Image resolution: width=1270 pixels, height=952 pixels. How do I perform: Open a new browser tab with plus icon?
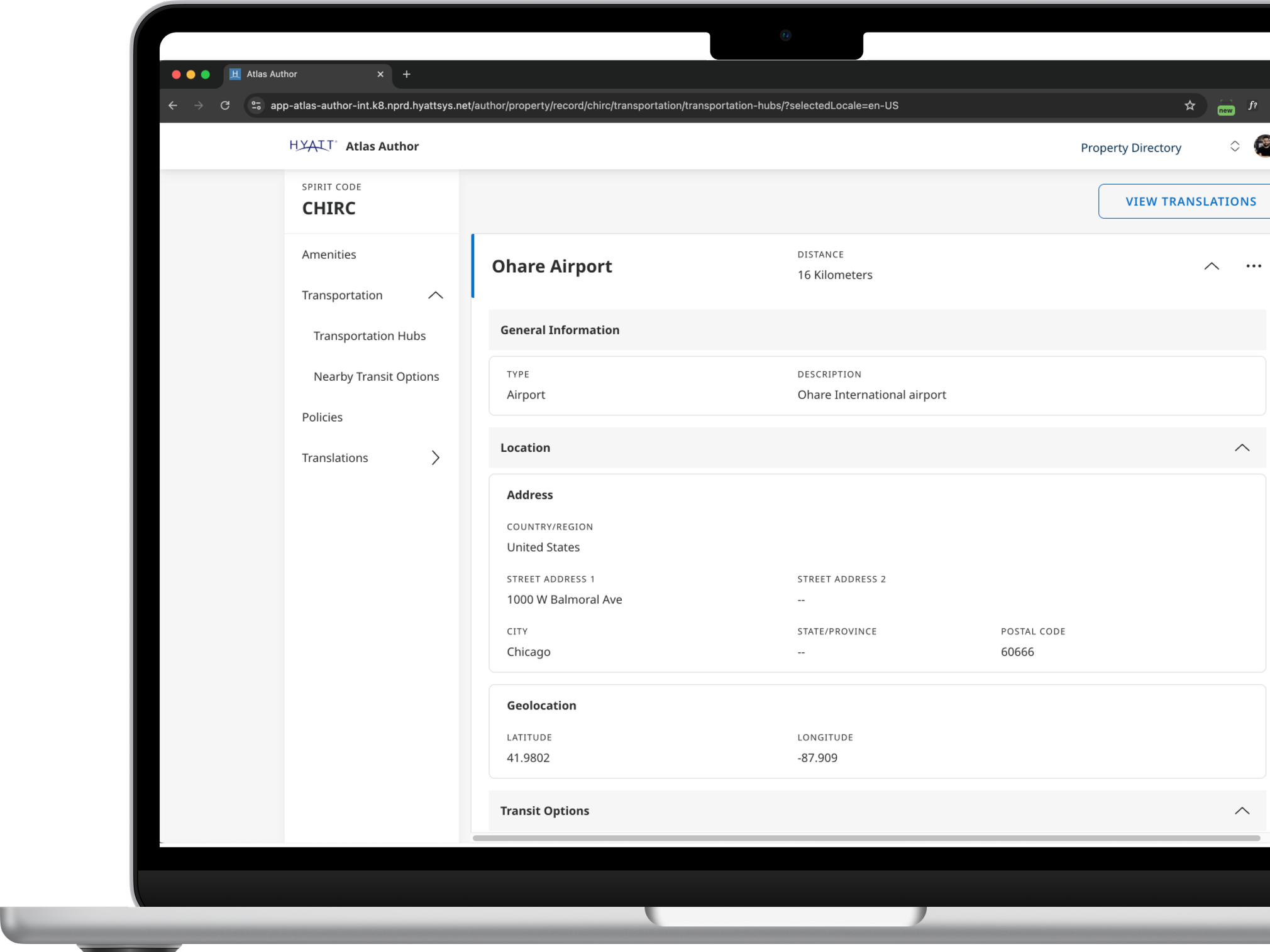[407, 74]
